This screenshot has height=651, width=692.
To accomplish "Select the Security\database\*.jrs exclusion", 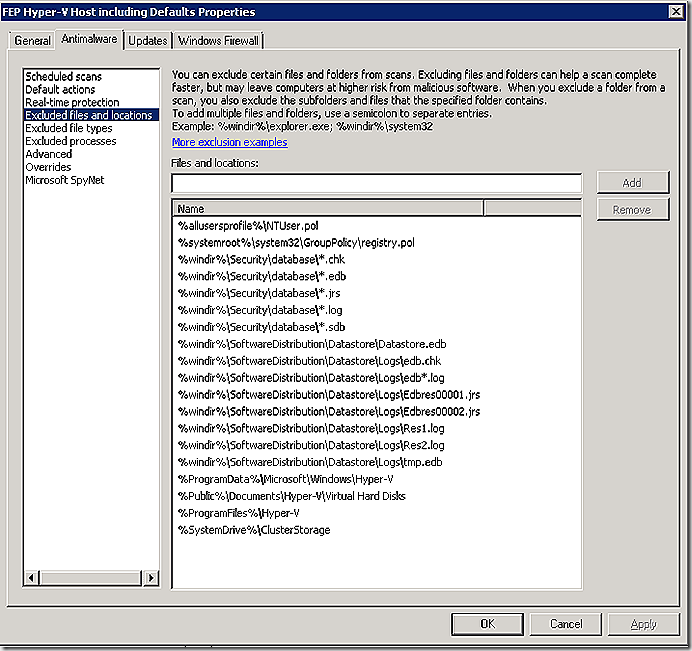I will pyautogui.click(x=259, y=293).
